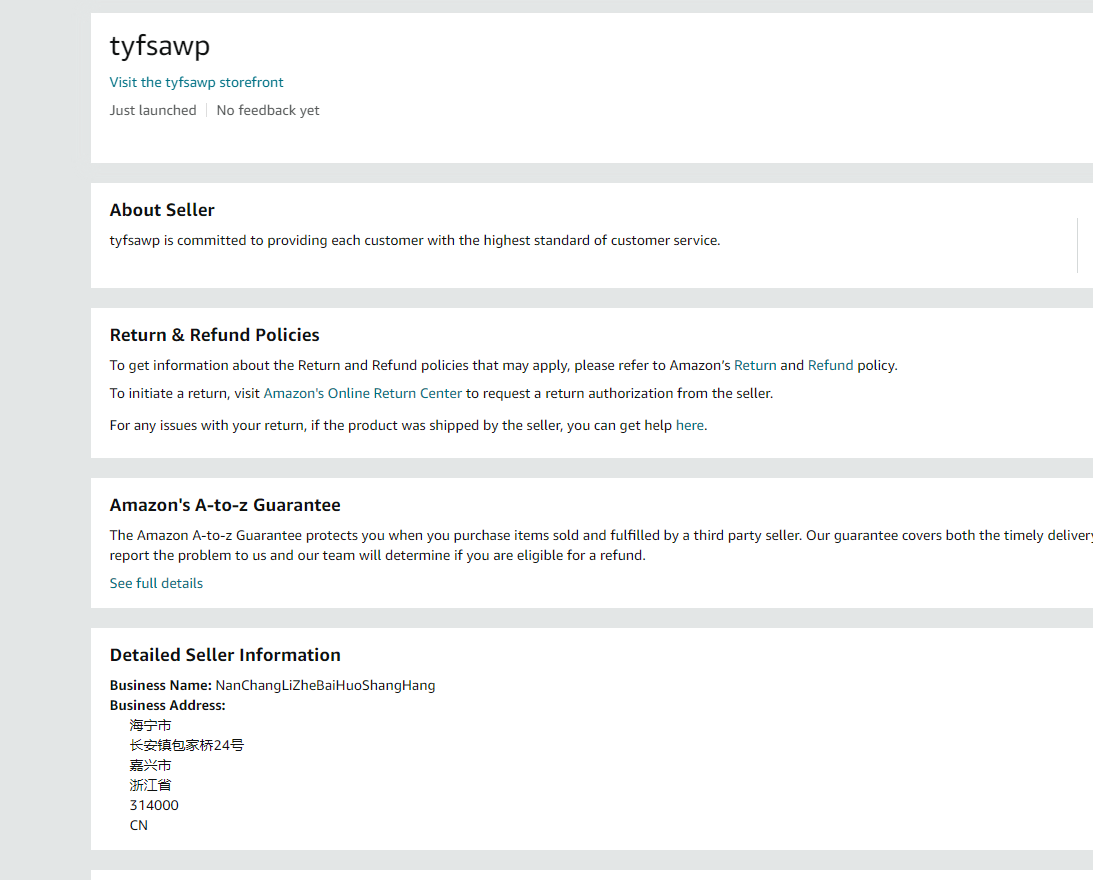Click the postal code 314000
Viewport: 1093px width, 880px height.
pyautogui.click(x=154, y=805)
